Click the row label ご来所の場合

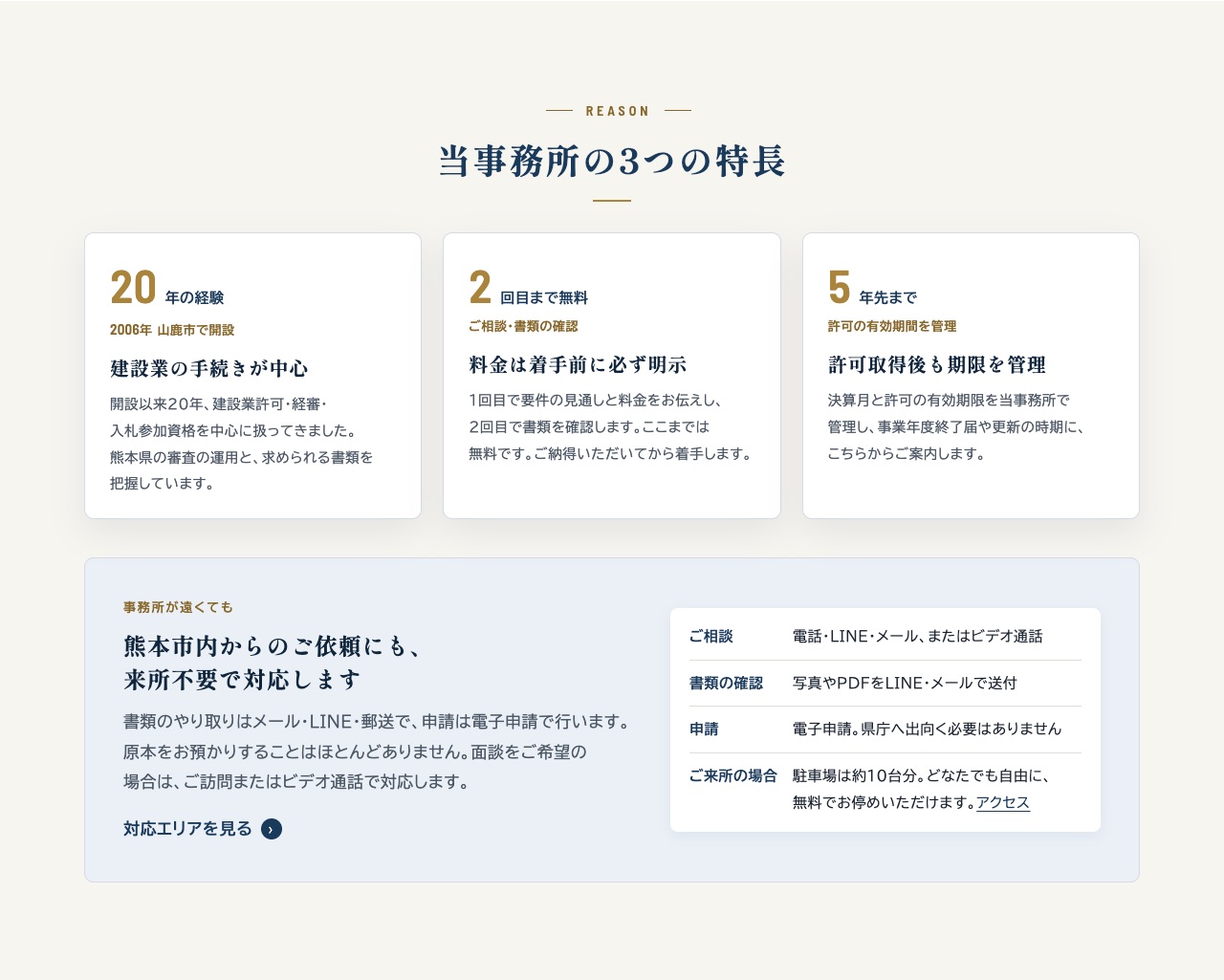pos(733,775)
